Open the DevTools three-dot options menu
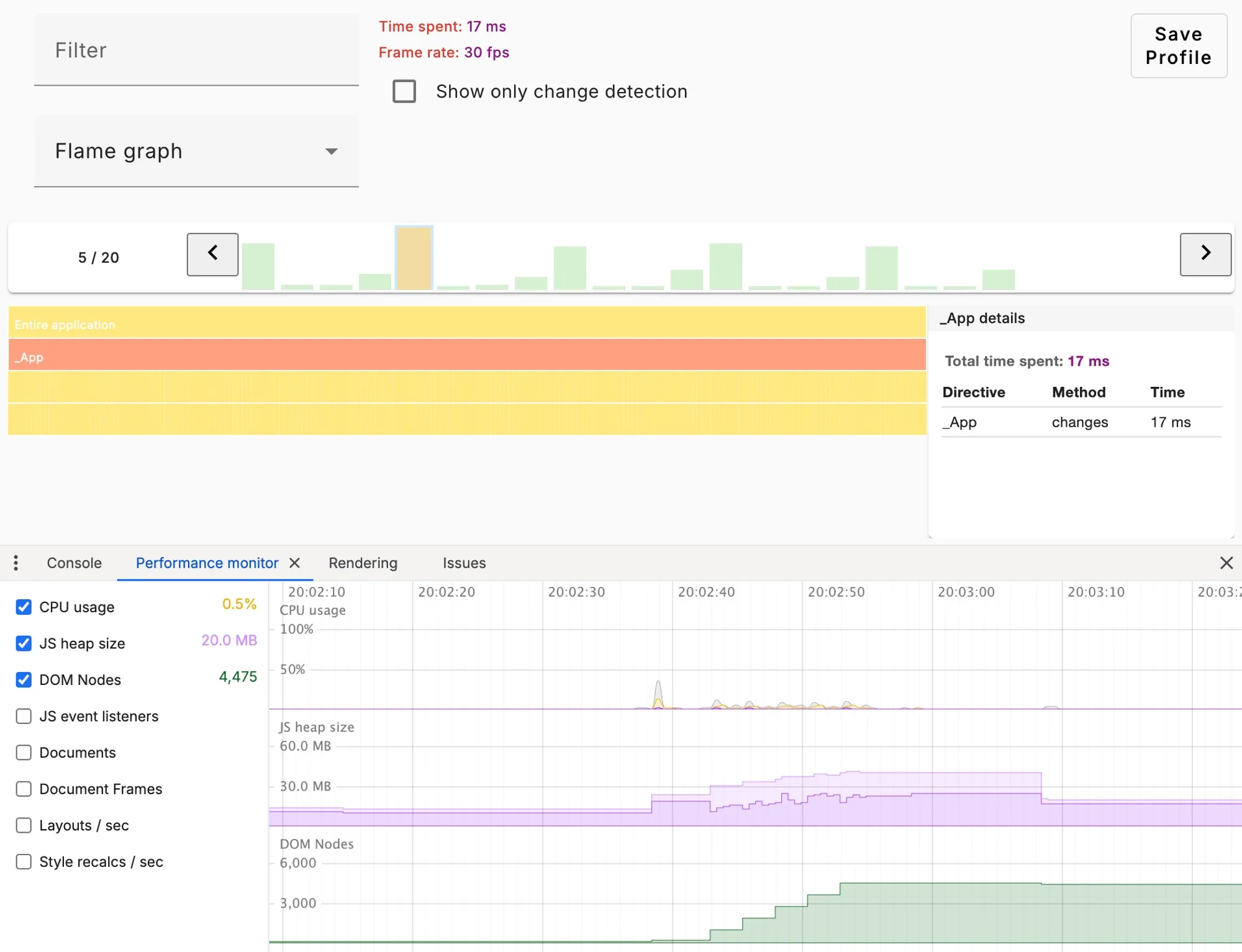This screenshot has height=952, width=1242. tap(16, 563)
